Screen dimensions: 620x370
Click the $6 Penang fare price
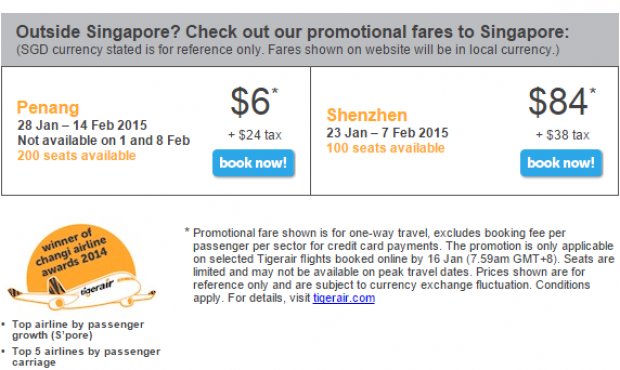tap(254, 102)
